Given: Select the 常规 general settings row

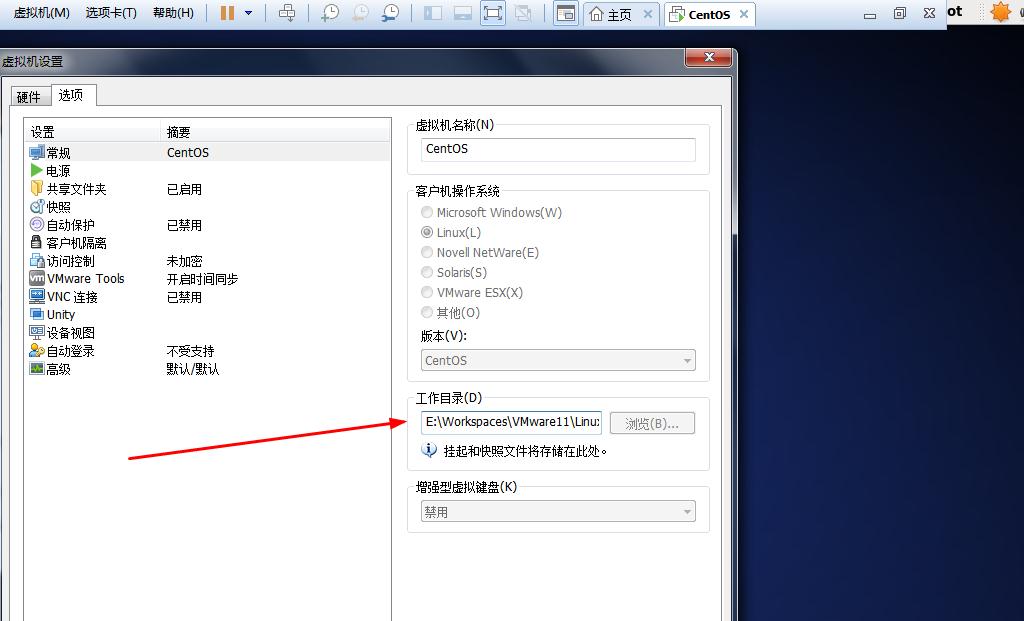Looking at the screenshot, I should pos(208,152).
